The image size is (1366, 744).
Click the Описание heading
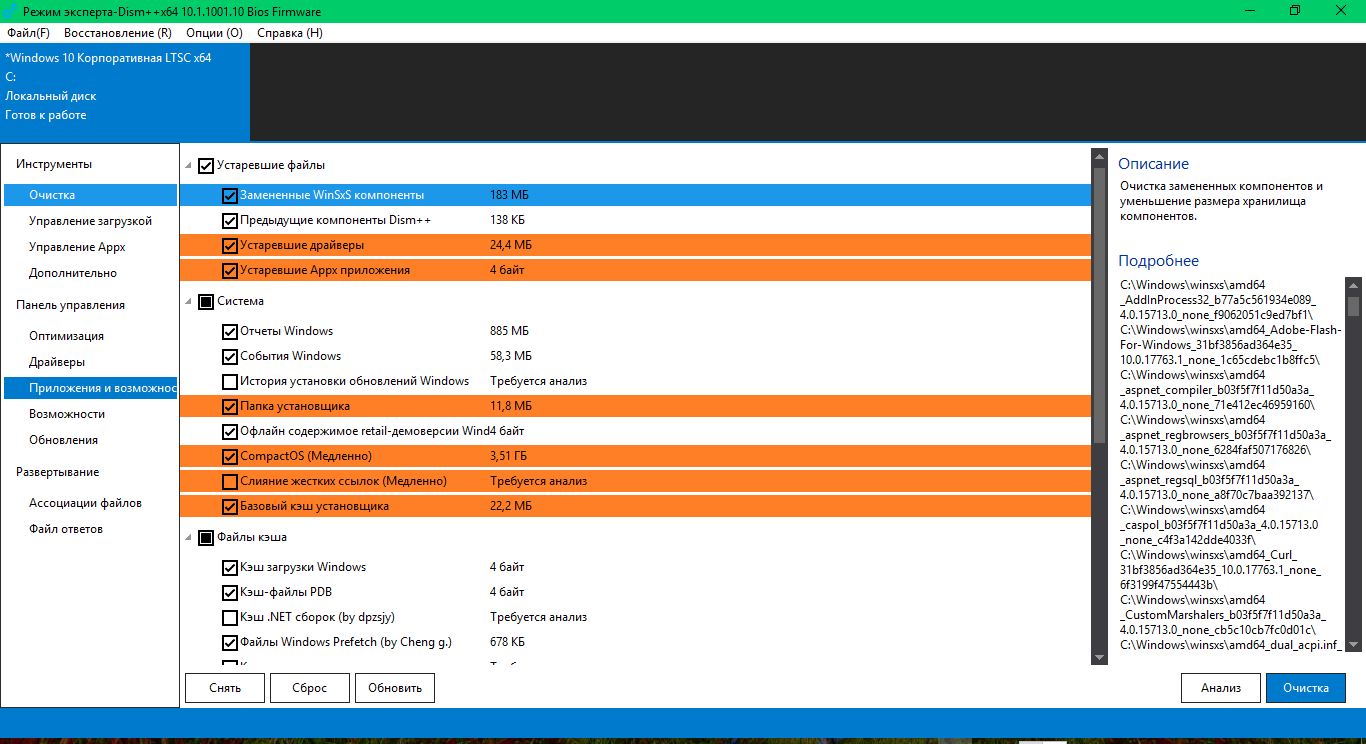point(1153,164)
